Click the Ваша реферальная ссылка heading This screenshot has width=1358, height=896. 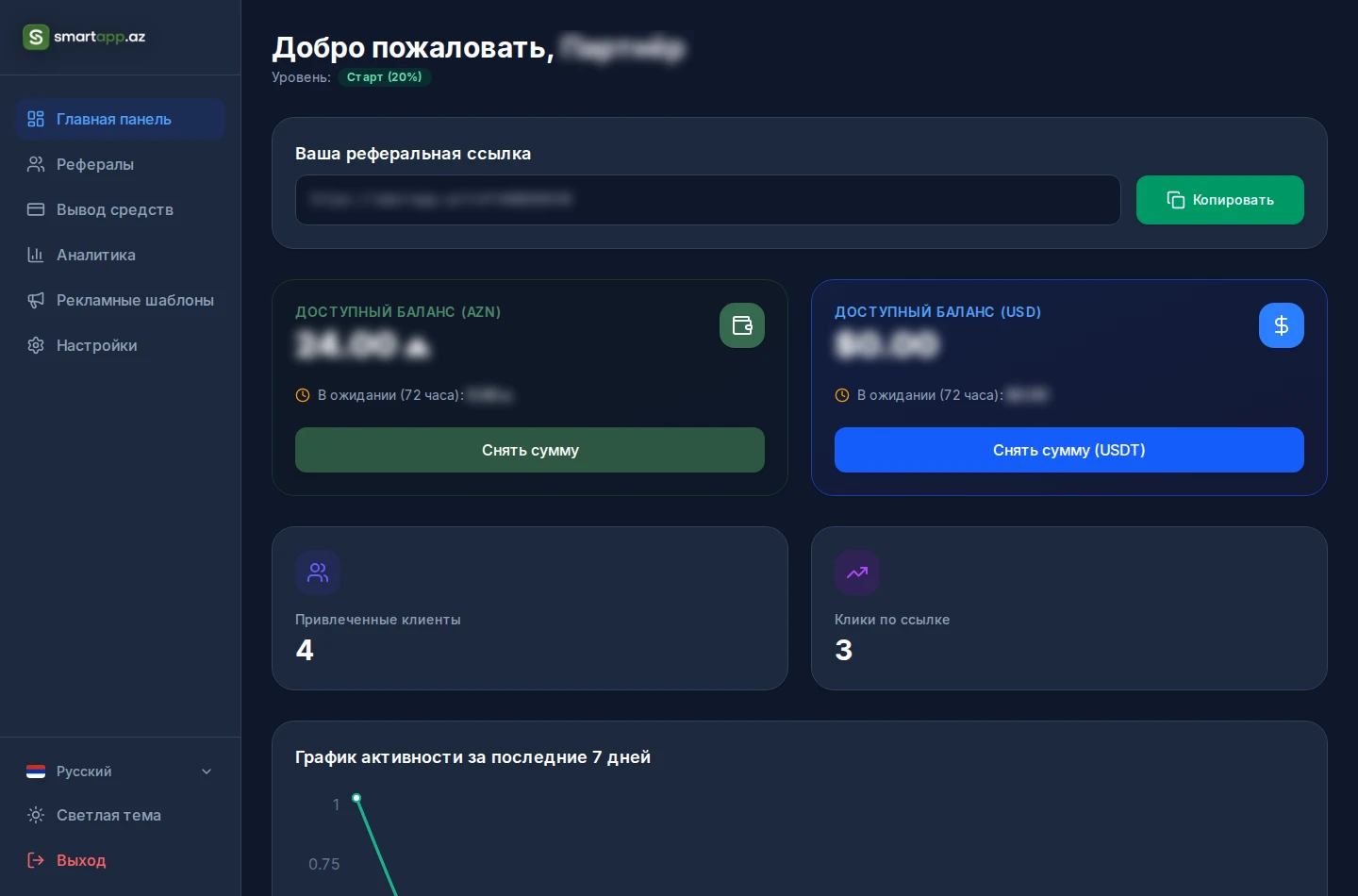tap(413, 154)
